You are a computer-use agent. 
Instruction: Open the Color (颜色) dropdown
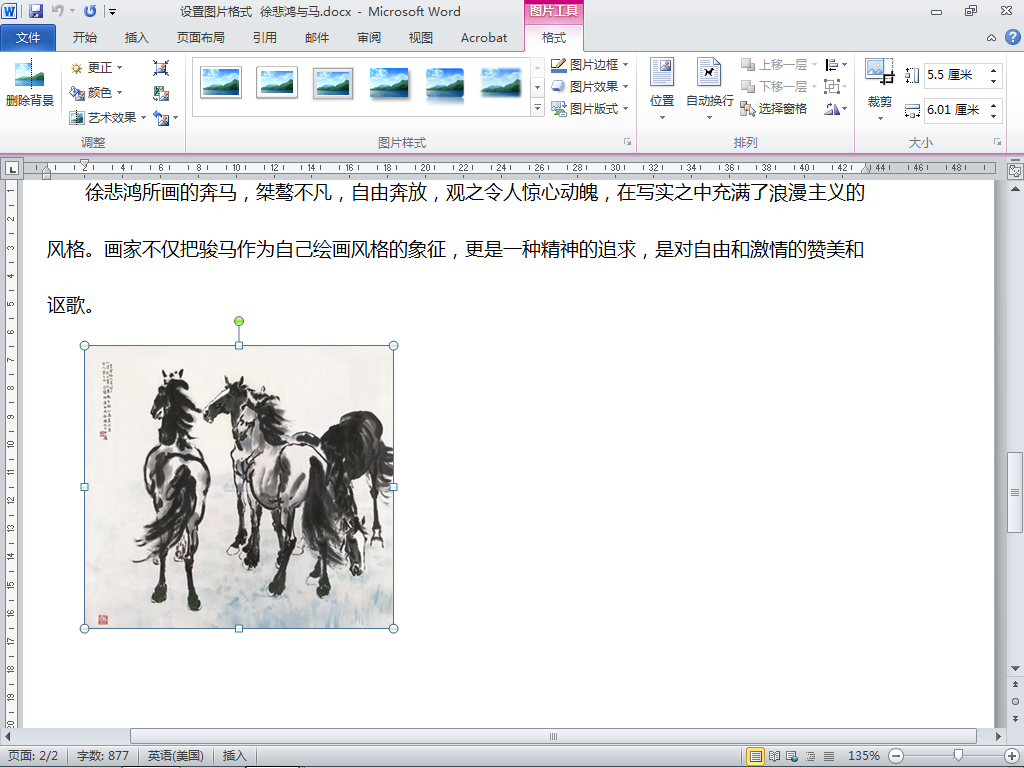click(97, 93)
